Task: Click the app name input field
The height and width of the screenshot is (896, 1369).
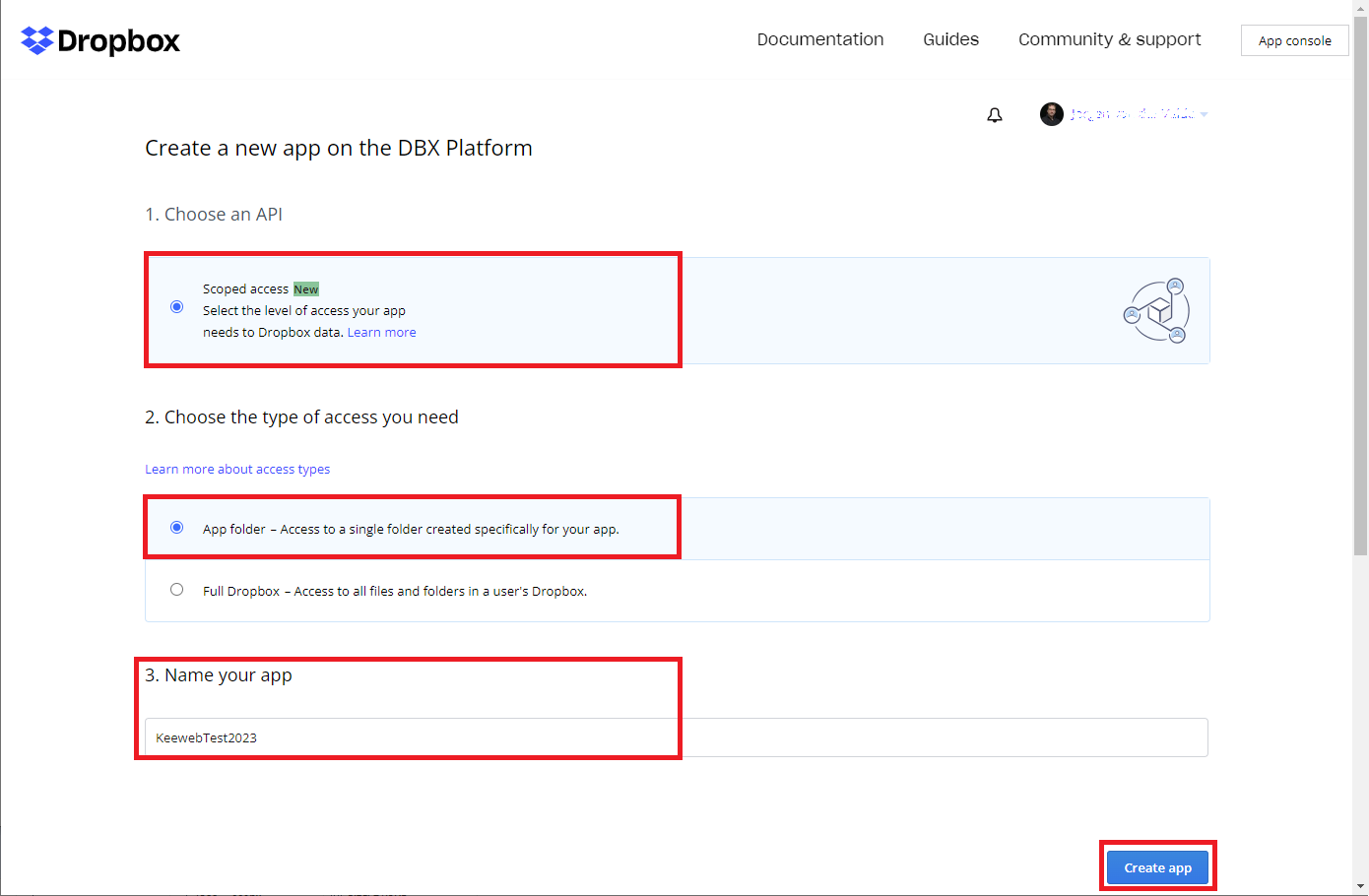Action: (676, 737)
